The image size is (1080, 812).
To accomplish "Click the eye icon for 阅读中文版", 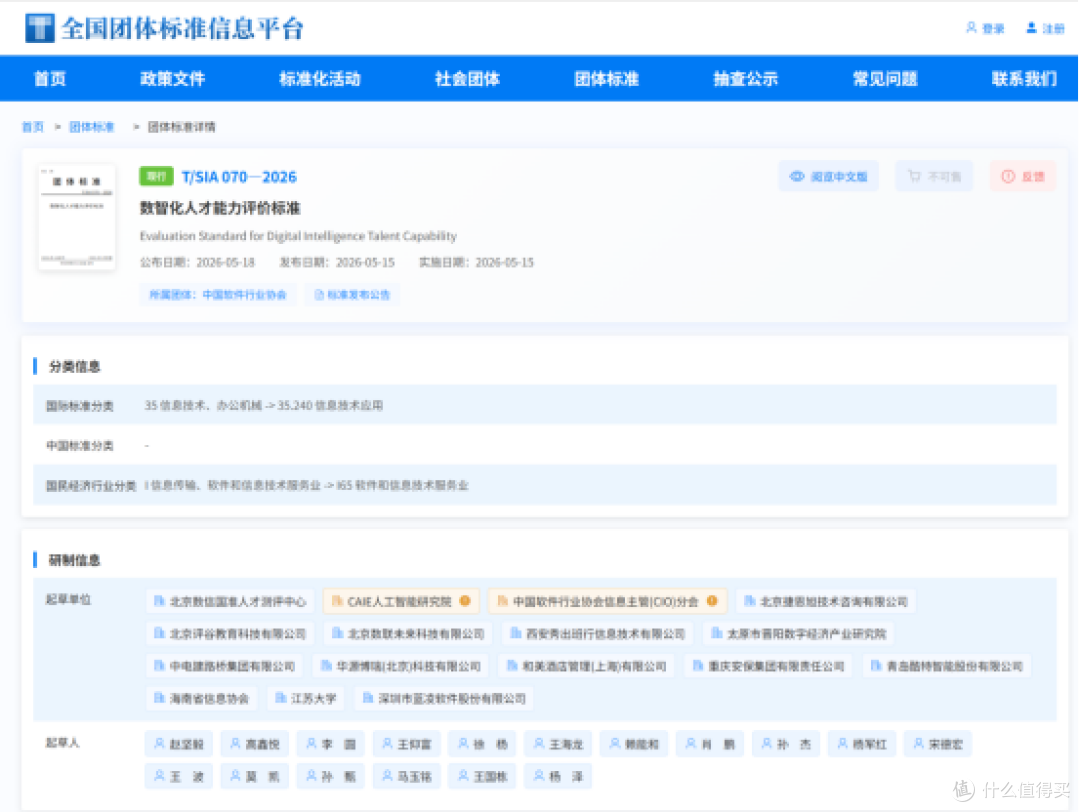I will coord(797,176).
